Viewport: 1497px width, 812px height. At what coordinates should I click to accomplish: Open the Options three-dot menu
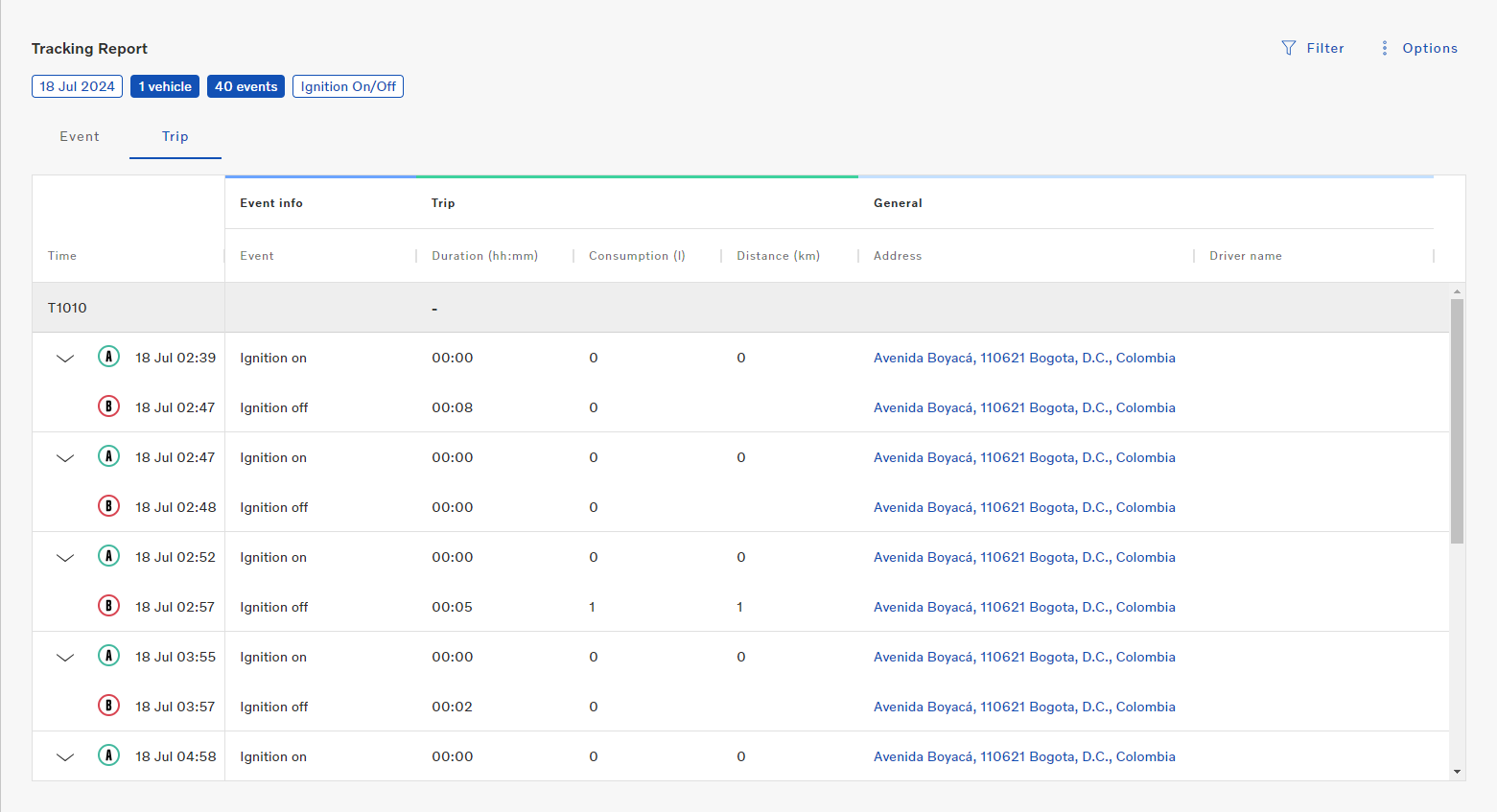pyautogui.click(x=1384, y=48)
